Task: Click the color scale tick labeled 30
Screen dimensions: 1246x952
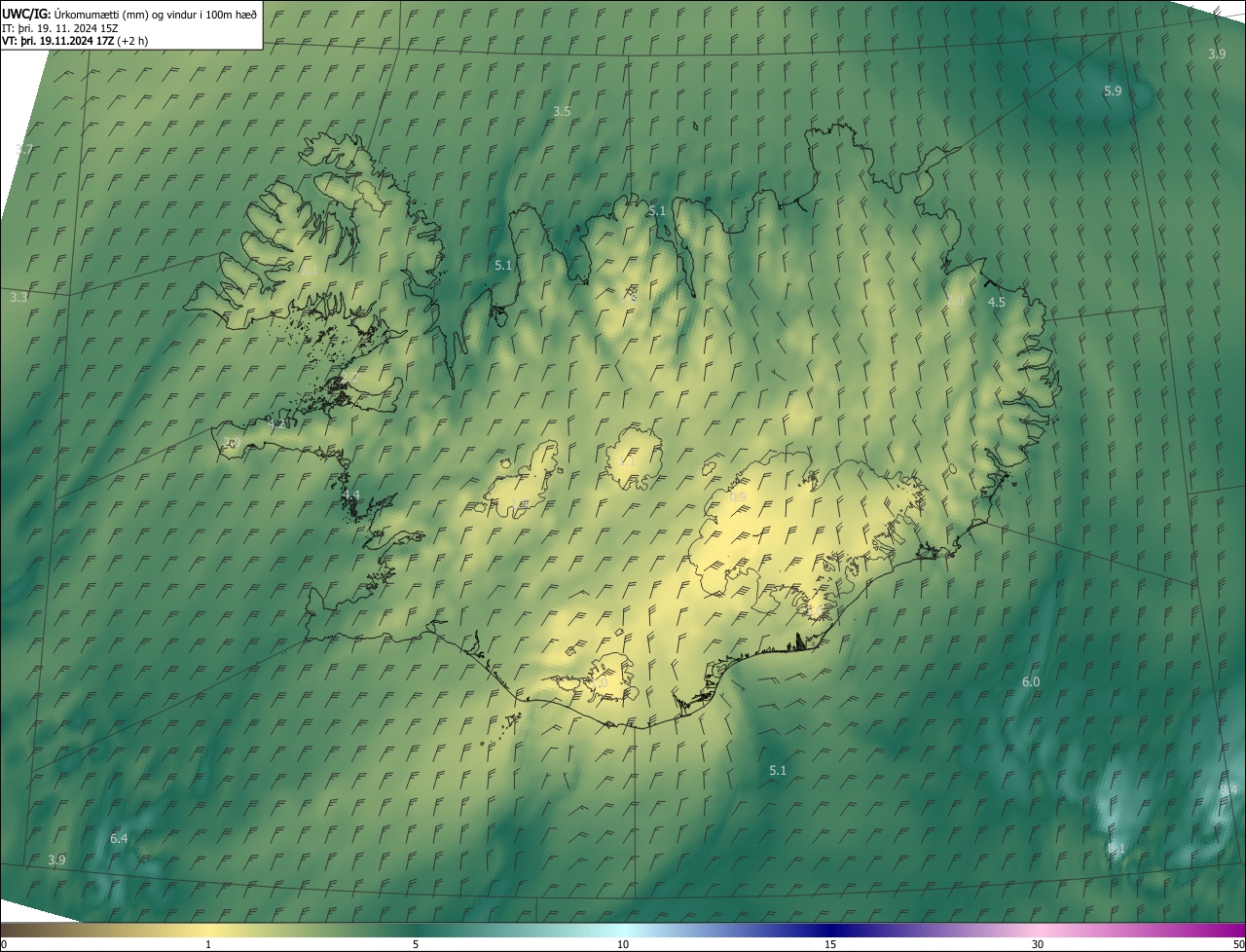Action: (1038, 944)
